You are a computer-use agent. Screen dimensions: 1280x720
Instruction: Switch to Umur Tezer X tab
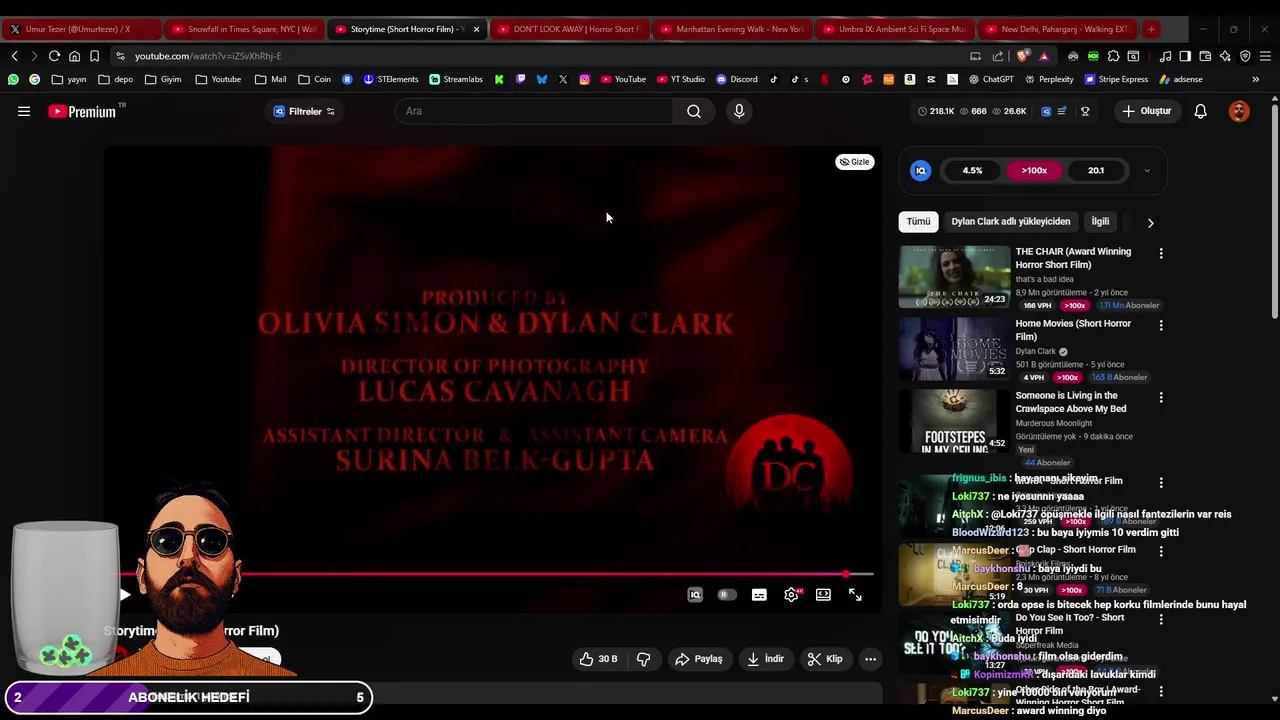pos(80,29)
